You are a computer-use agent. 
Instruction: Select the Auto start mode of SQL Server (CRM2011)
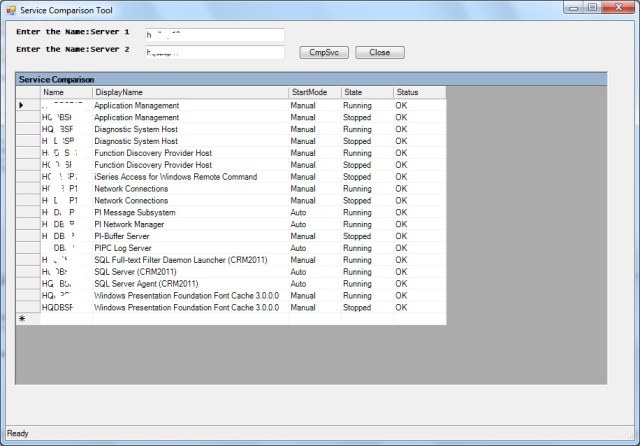point(315,271)
